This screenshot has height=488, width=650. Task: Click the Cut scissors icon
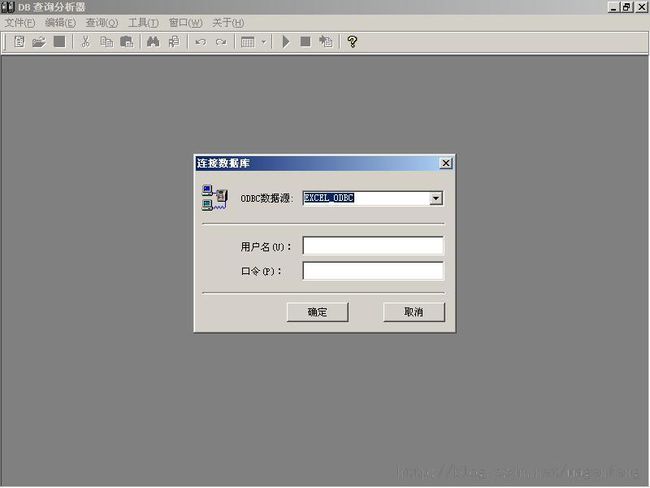coord(85,41)
